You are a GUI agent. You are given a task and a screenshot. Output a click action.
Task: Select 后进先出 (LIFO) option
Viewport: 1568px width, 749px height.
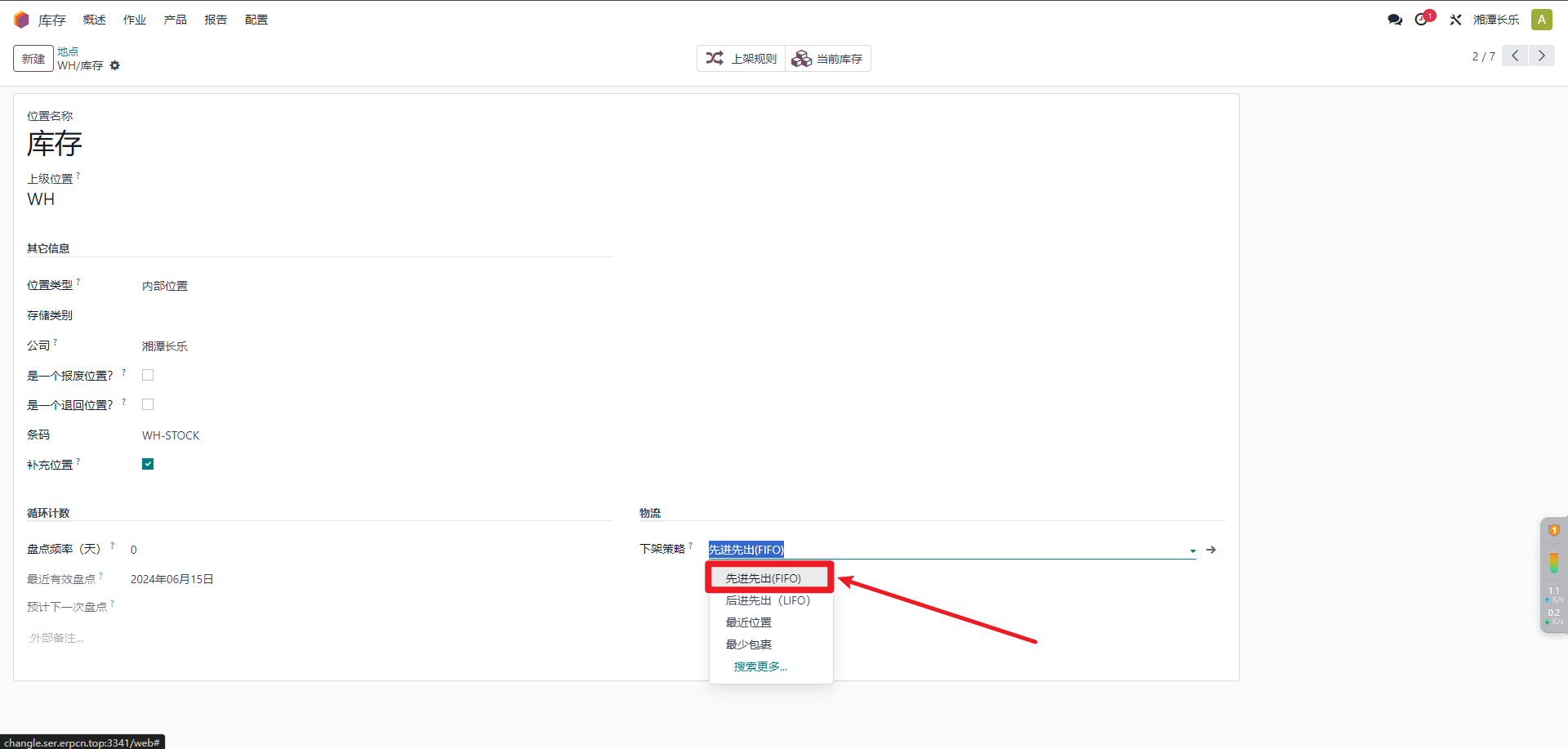(768, 600)
